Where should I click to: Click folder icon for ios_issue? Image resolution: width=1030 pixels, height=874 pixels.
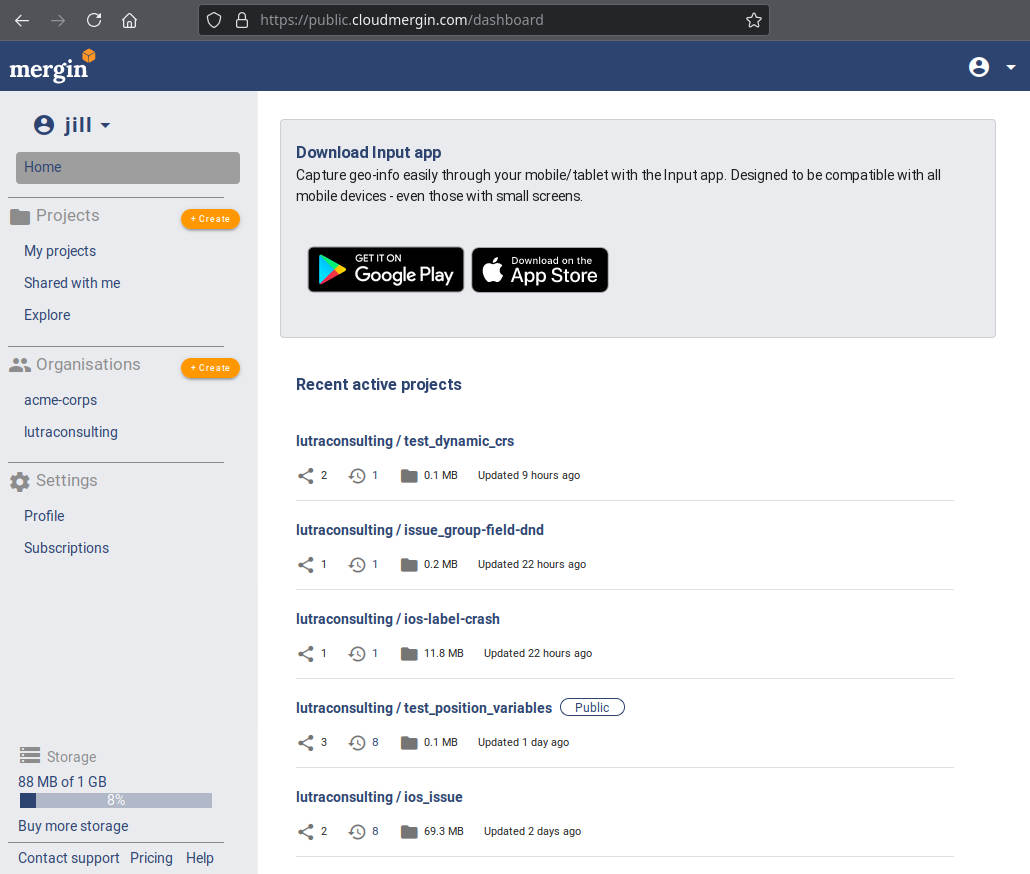(x=409, y=831)
